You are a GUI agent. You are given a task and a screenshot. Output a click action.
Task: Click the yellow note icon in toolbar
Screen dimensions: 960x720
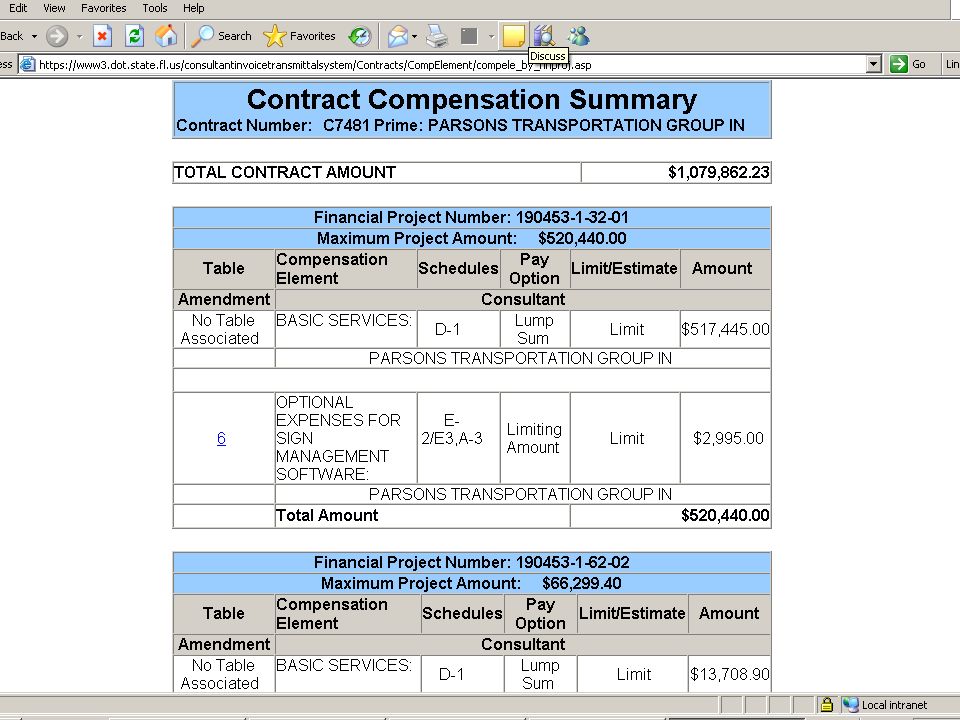coord(513,36)
